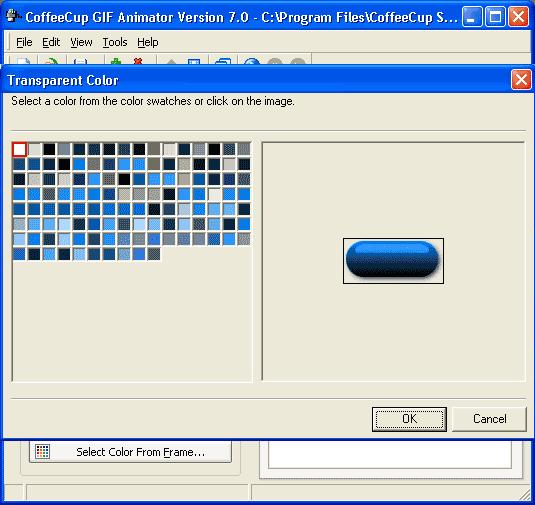Click the blue pill button preview image
535x505 pixels.
click(x=393, y=261)
